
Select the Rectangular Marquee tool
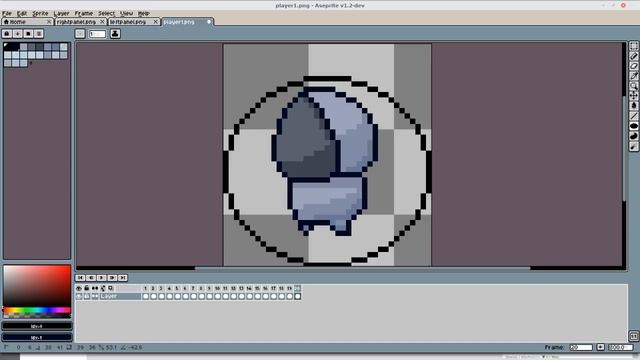tap(633, 46)
